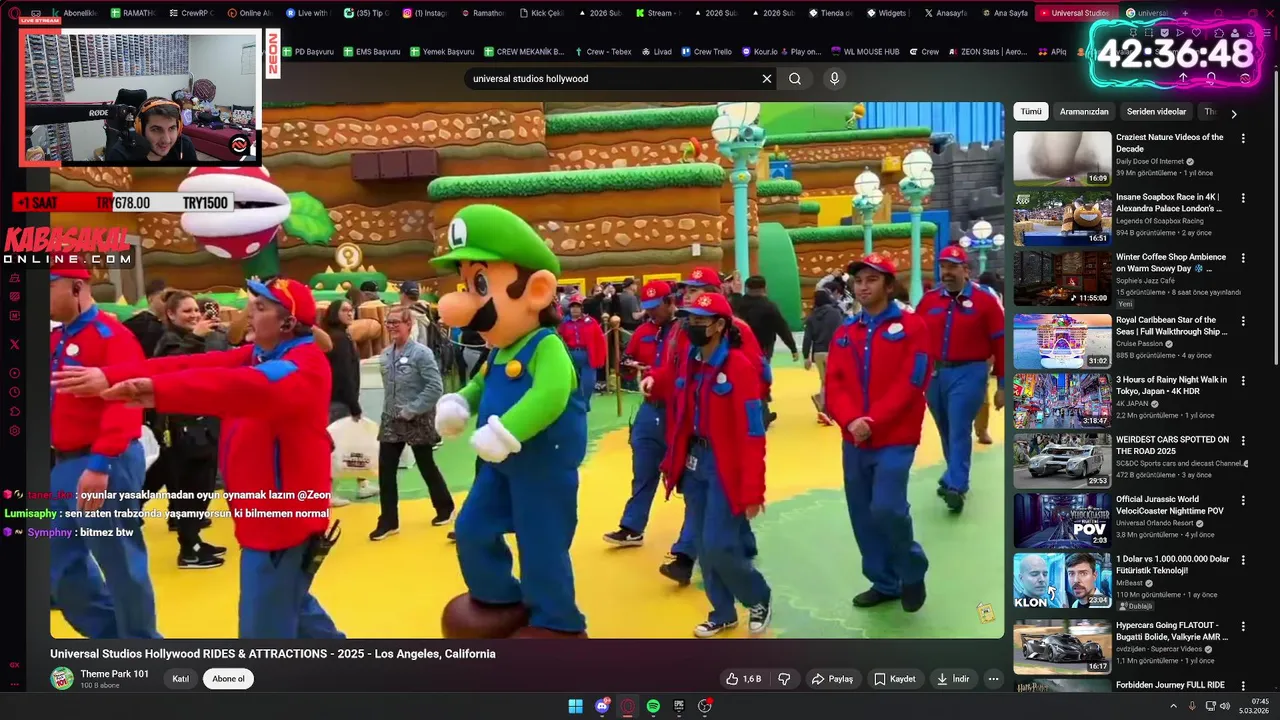Image resolution: width=1280 pixels, height=720 pixels.
Task: Switch to the Ana Sayfa browser tab
Action: click(1004, 13)
